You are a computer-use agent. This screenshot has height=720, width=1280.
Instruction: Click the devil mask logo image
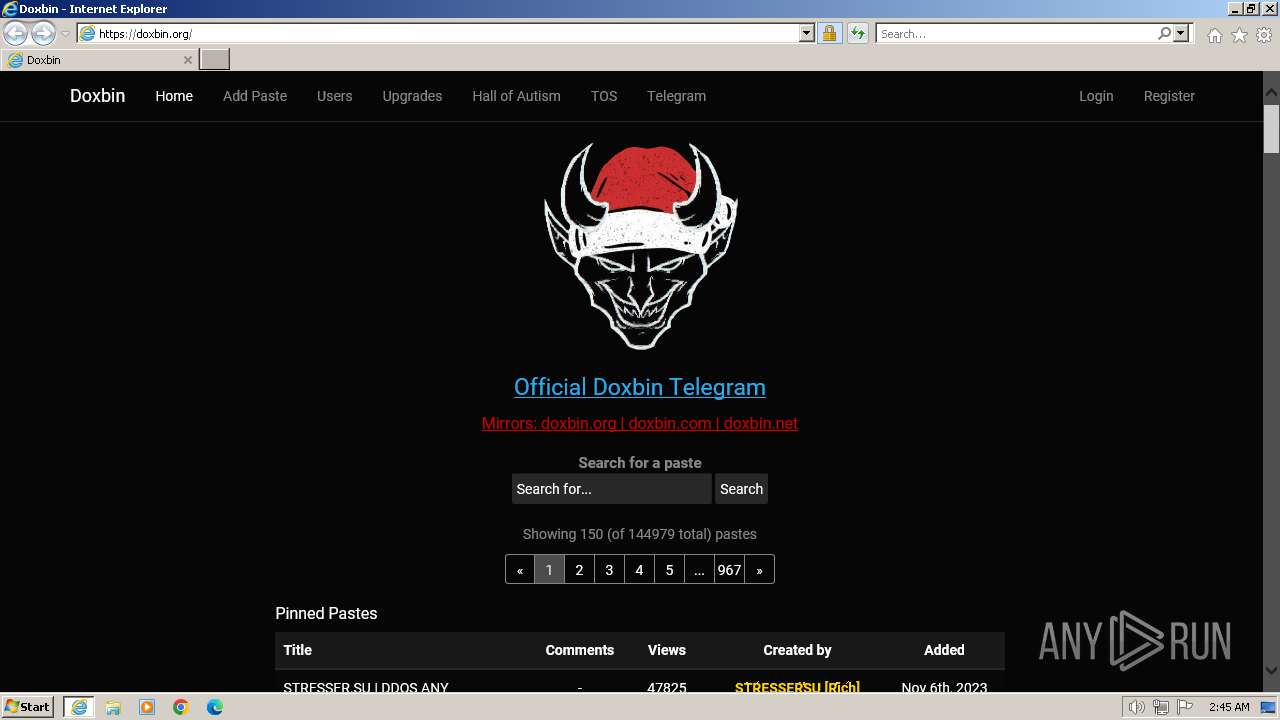640,246
